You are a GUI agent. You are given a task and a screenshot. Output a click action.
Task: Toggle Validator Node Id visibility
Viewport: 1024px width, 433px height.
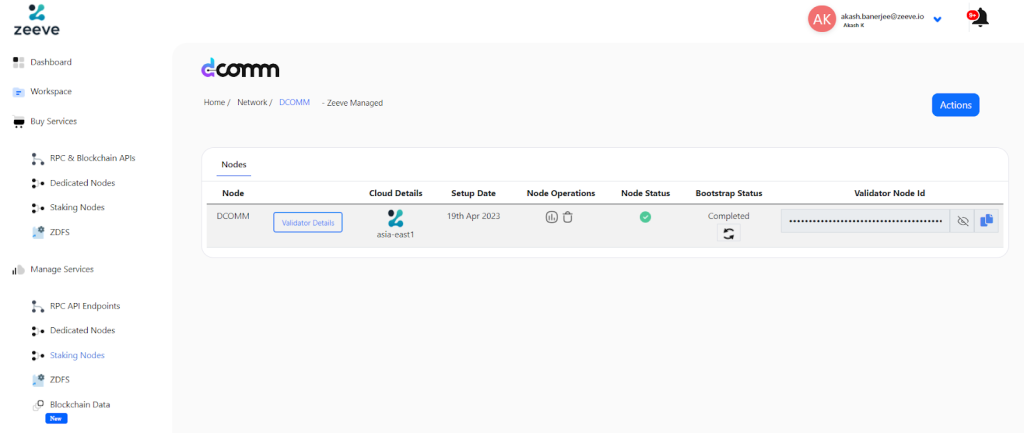pyautogui.click(x=962, y=221)
